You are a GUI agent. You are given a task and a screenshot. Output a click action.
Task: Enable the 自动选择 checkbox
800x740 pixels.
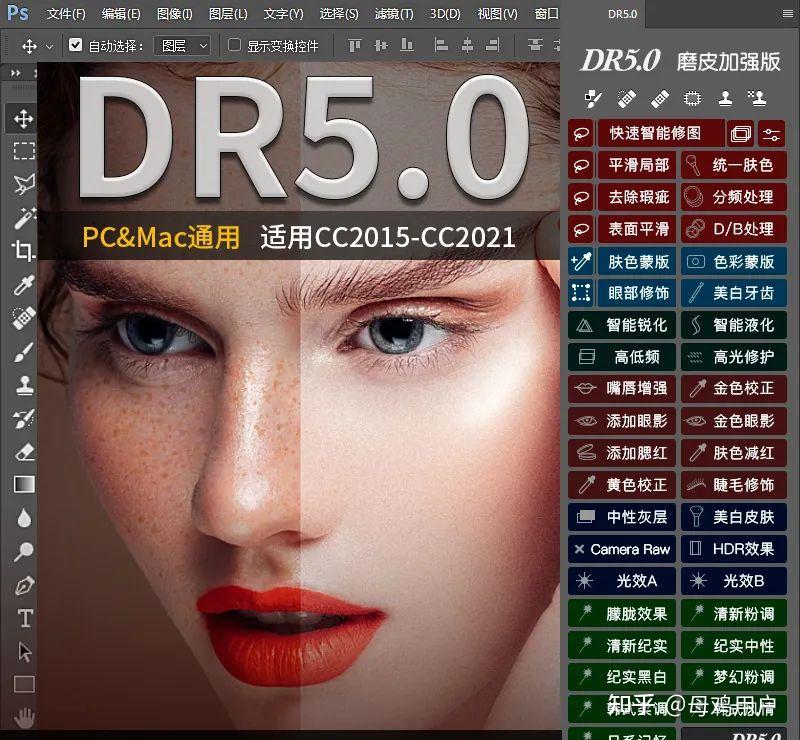click(76, 45)
